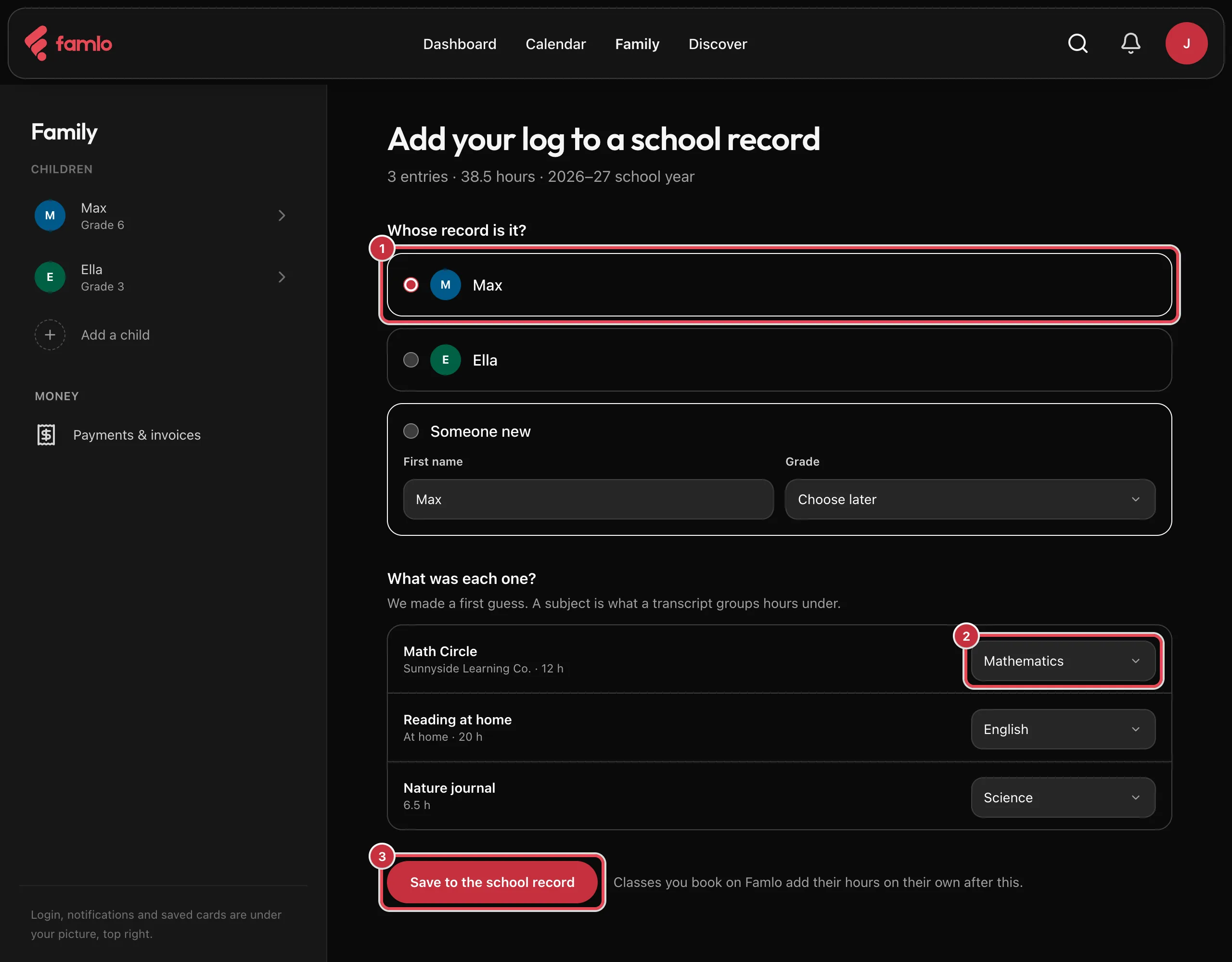Click into the First name input field
Image resolution: width=1232 pixels, height=962 pixels.
point(588,499)
